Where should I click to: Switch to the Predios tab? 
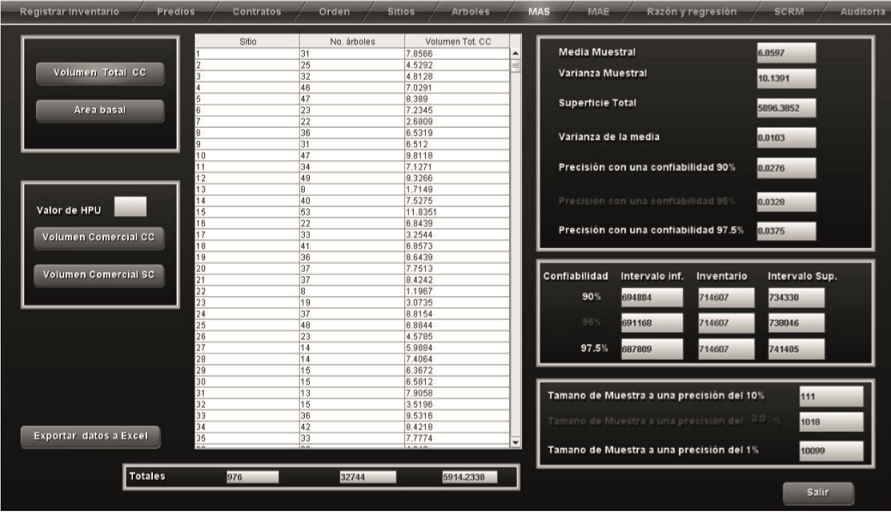tap(176, 12)
